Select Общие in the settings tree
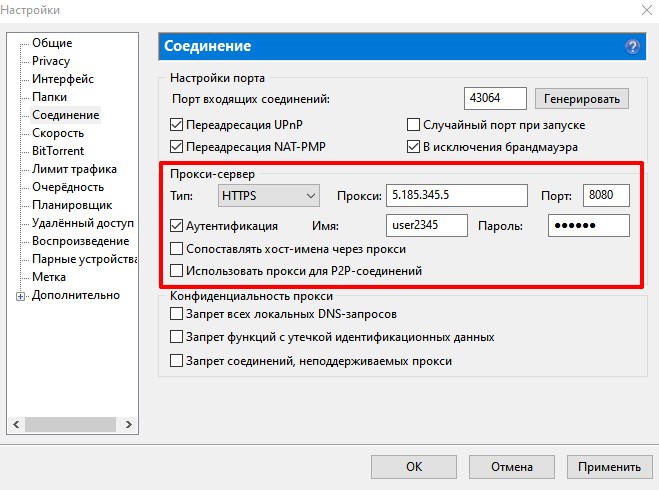Image resolution: width=659 pixels, height=490 pixels. (52, 43)
